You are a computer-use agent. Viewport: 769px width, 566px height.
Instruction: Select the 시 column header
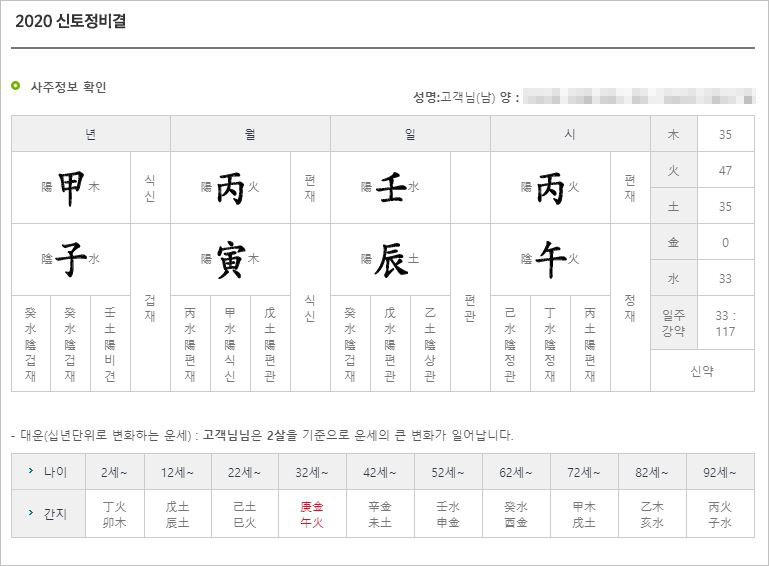570,133
